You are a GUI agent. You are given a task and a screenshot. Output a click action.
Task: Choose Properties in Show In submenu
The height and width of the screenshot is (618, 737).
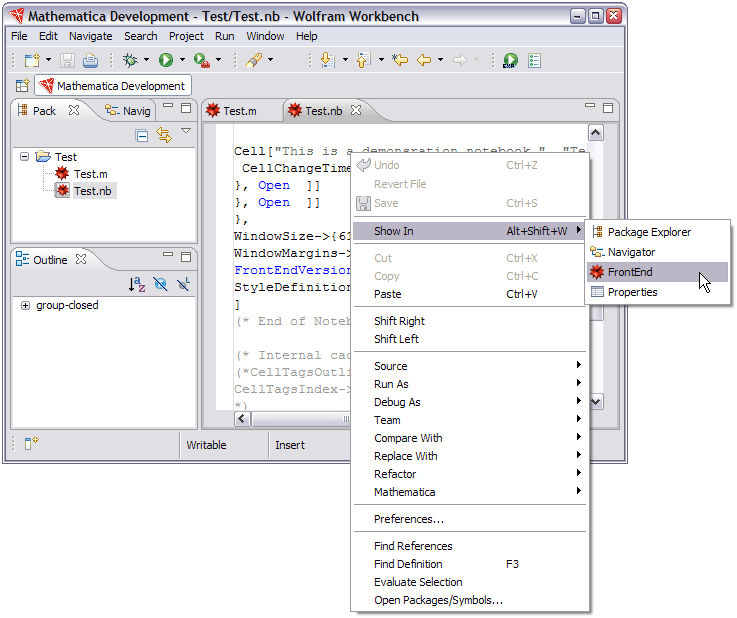657,292
